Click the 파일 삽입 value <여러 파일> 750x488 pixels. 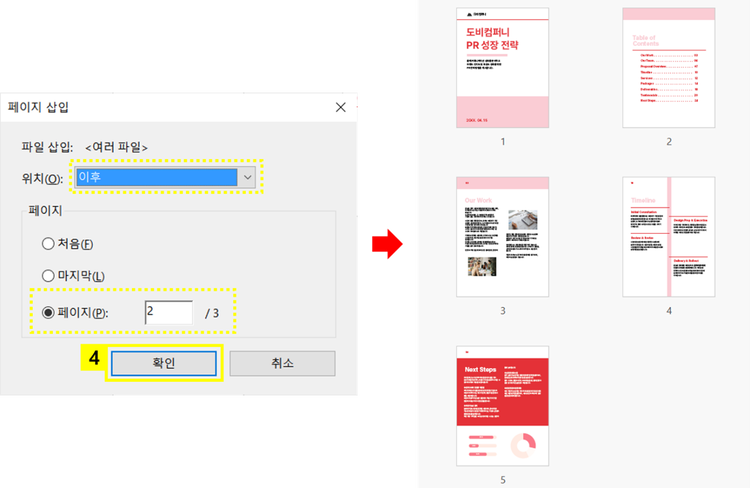tap(116, 147)
